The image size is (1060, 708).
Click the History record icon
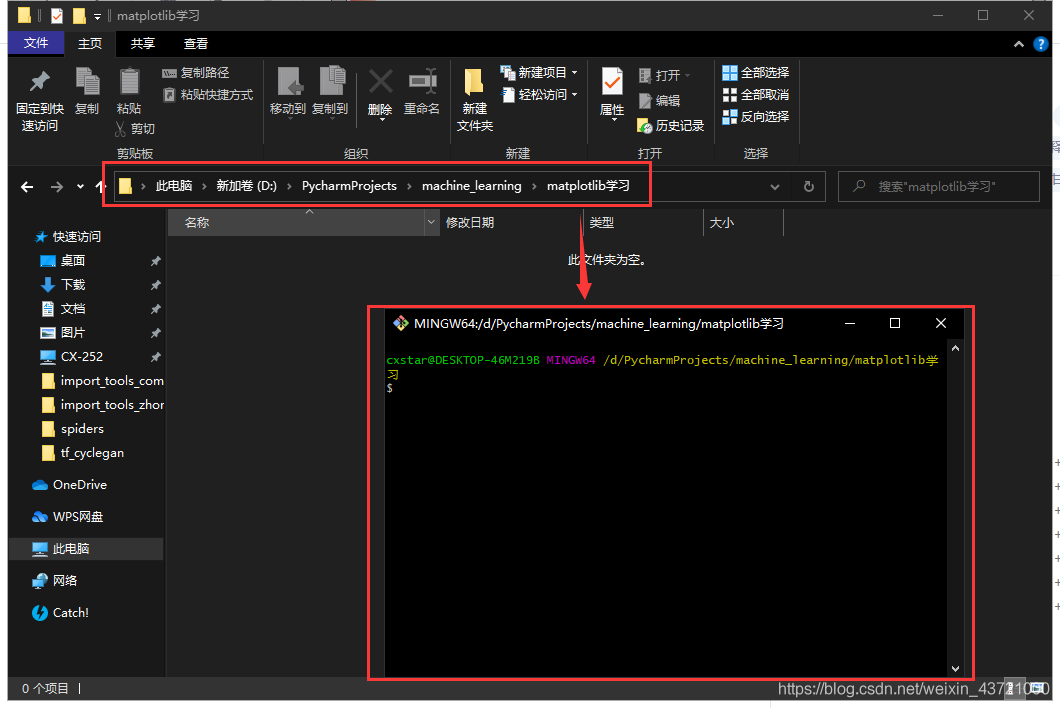(644, 126)
